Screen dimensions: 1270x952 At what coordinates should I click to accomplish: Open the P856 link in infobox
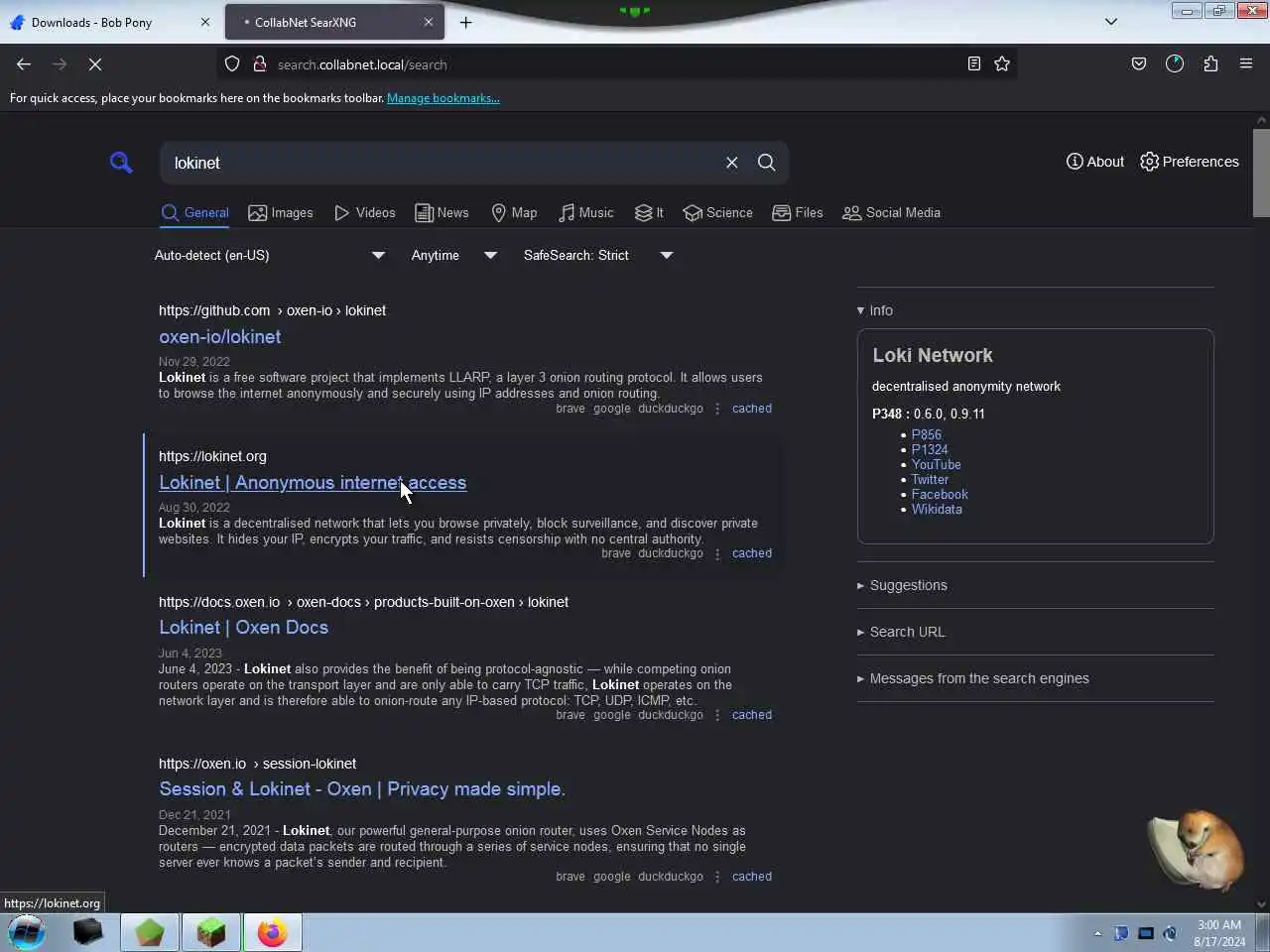(x=927, y=434)
